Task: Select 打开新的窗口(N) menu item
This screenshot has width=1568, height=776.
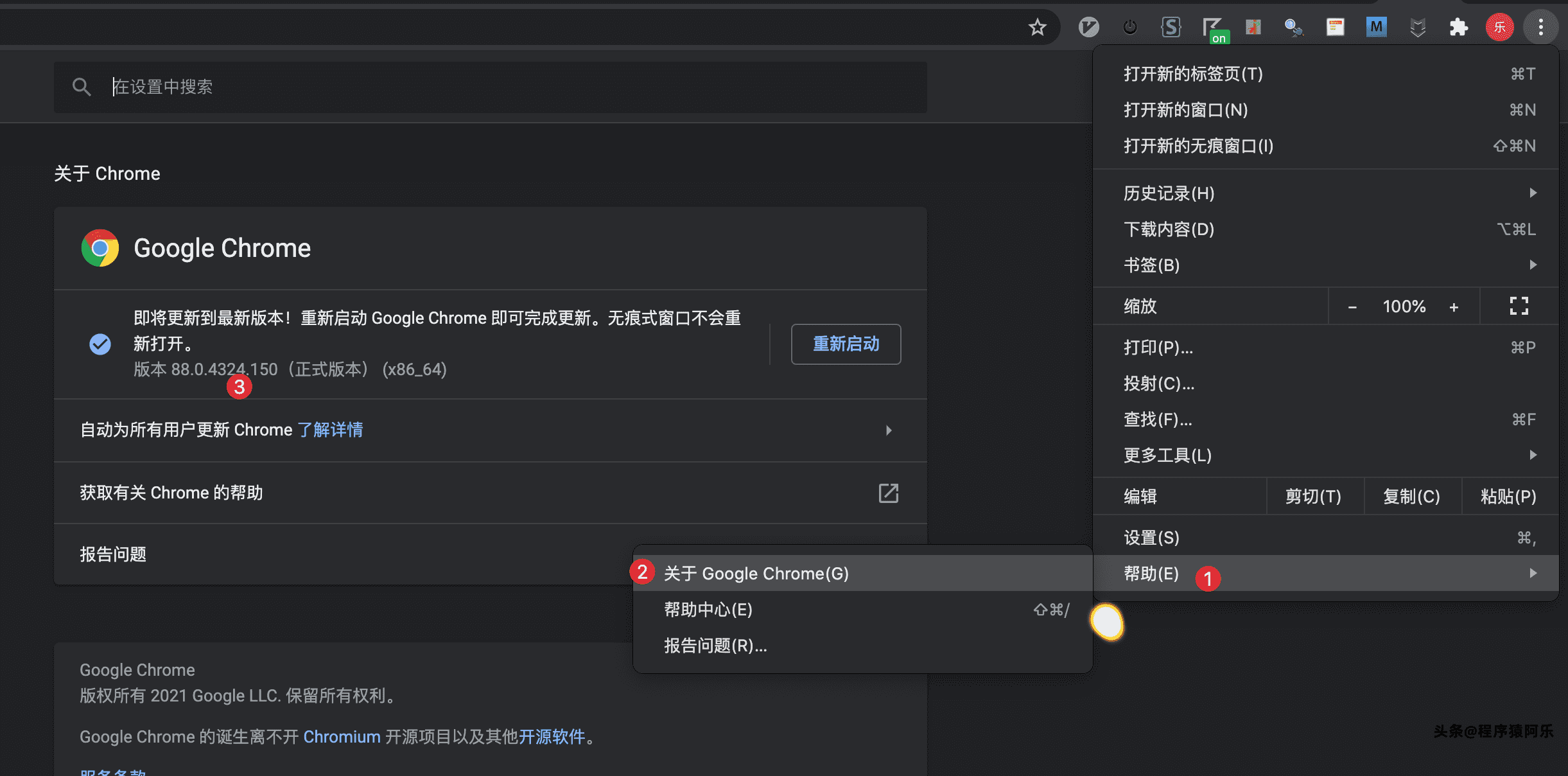Action: [x=1325, y=110]
